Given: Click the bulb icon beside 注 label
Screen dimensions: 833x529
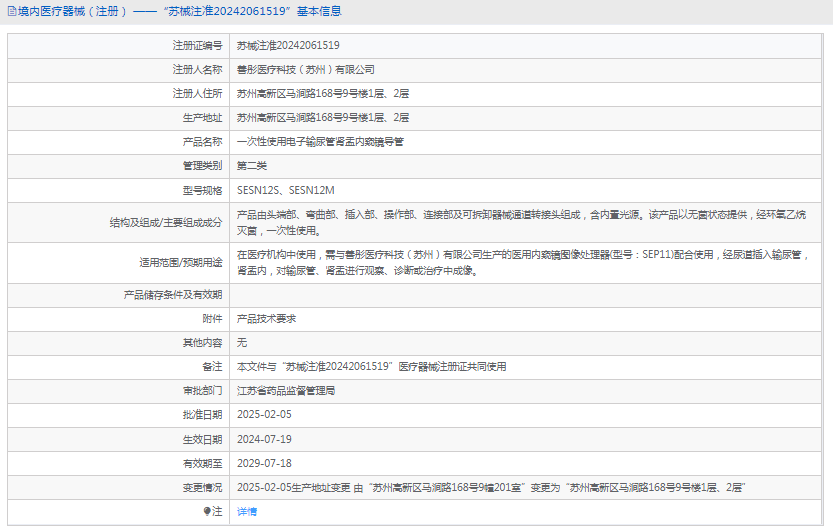Looking at the screenshot, I should [207, 511].
